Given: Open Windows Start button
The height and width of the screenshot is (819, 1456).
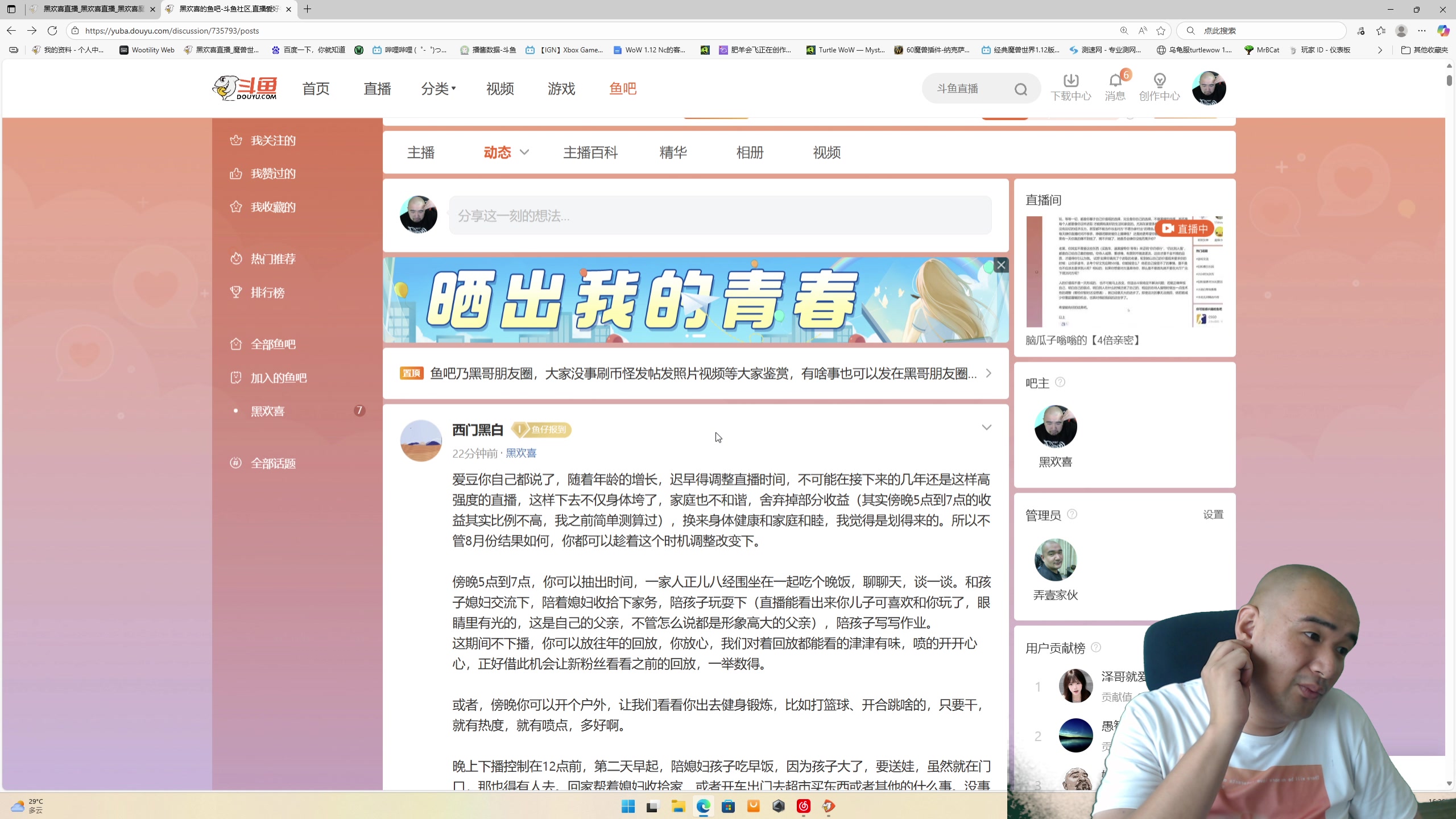Looking at the screenshot, I should pos(628,806).
